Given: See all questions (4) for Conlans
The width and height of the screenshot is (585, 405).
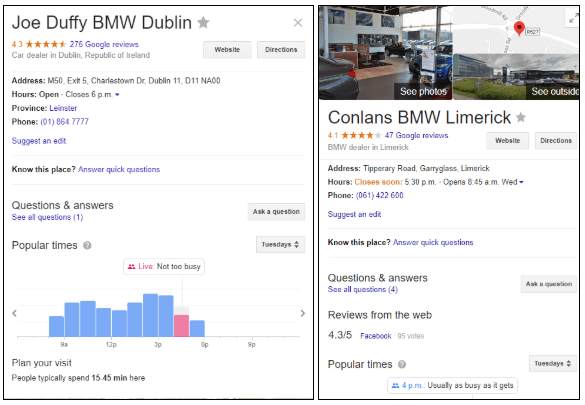Looking at the screenshot, I should pos(363,289).
